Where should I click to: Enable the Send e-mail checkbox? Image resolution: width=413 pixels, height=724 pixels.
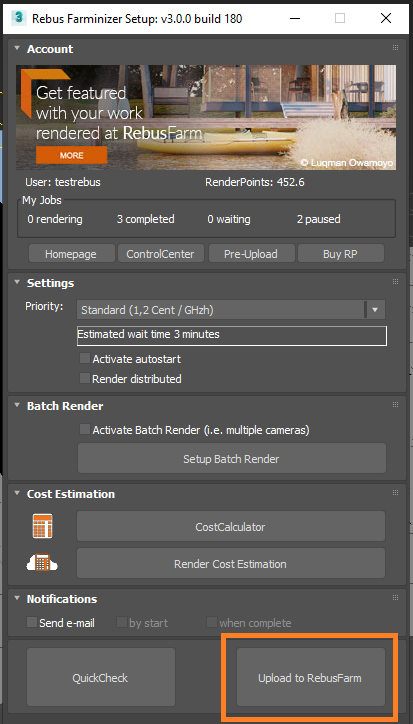pyautogui.click(x=32, y=622)
